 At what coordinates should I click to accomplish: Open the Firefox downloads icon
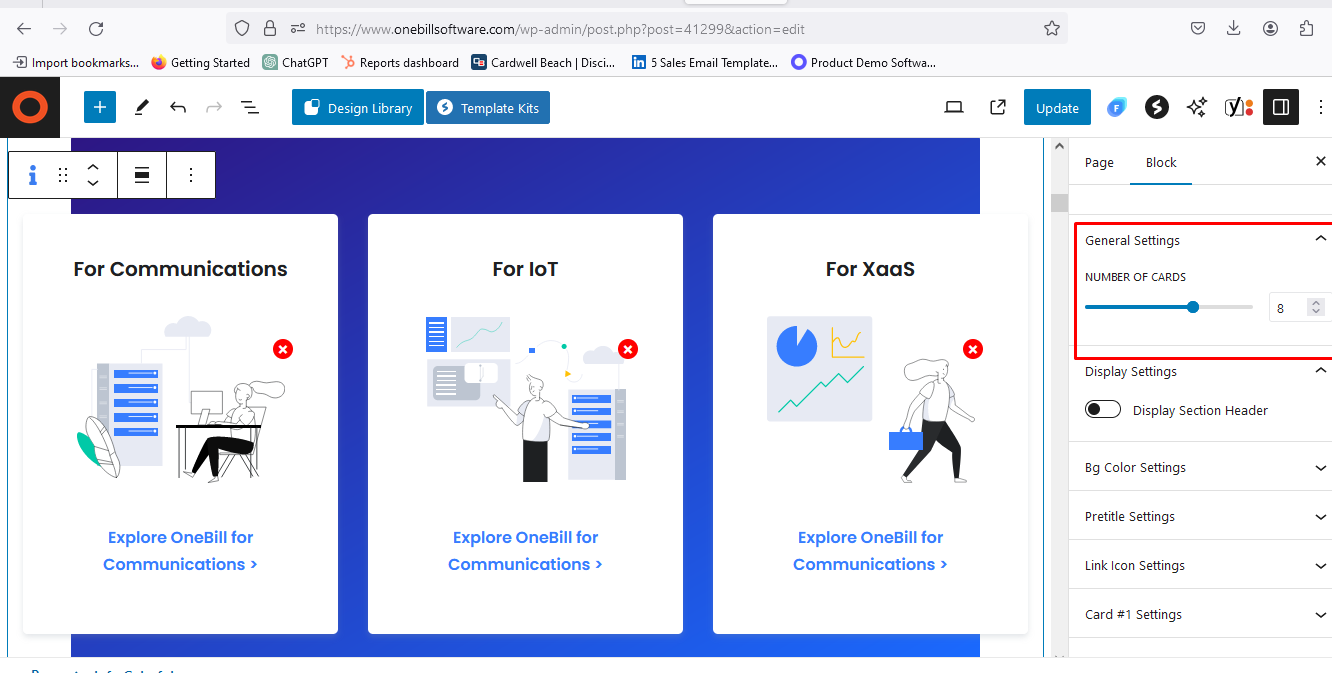(1234, 28)
